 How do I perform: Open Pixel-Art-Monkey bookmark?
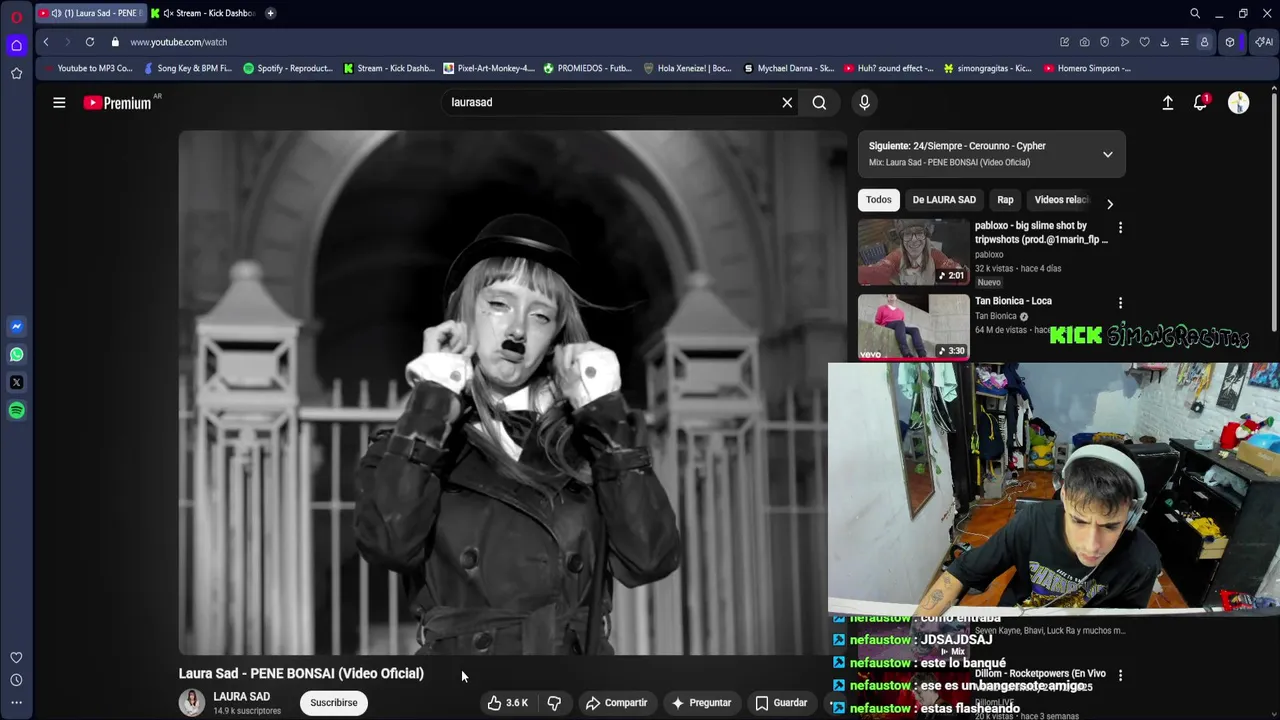click(x=488, y=68)
